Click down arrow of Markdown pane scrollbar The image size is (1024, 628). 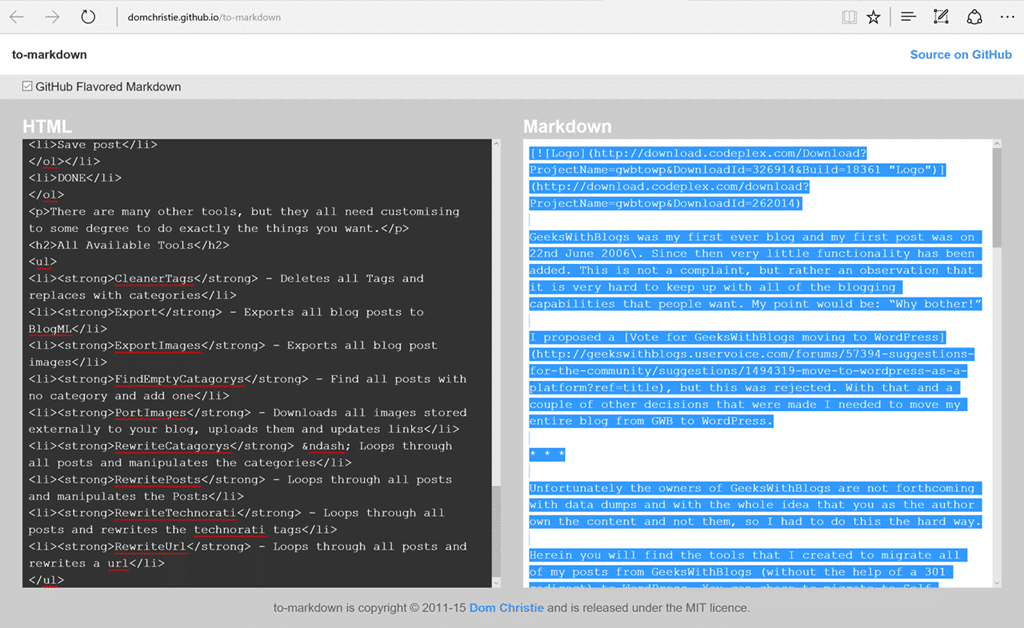(x=997, y=582)
